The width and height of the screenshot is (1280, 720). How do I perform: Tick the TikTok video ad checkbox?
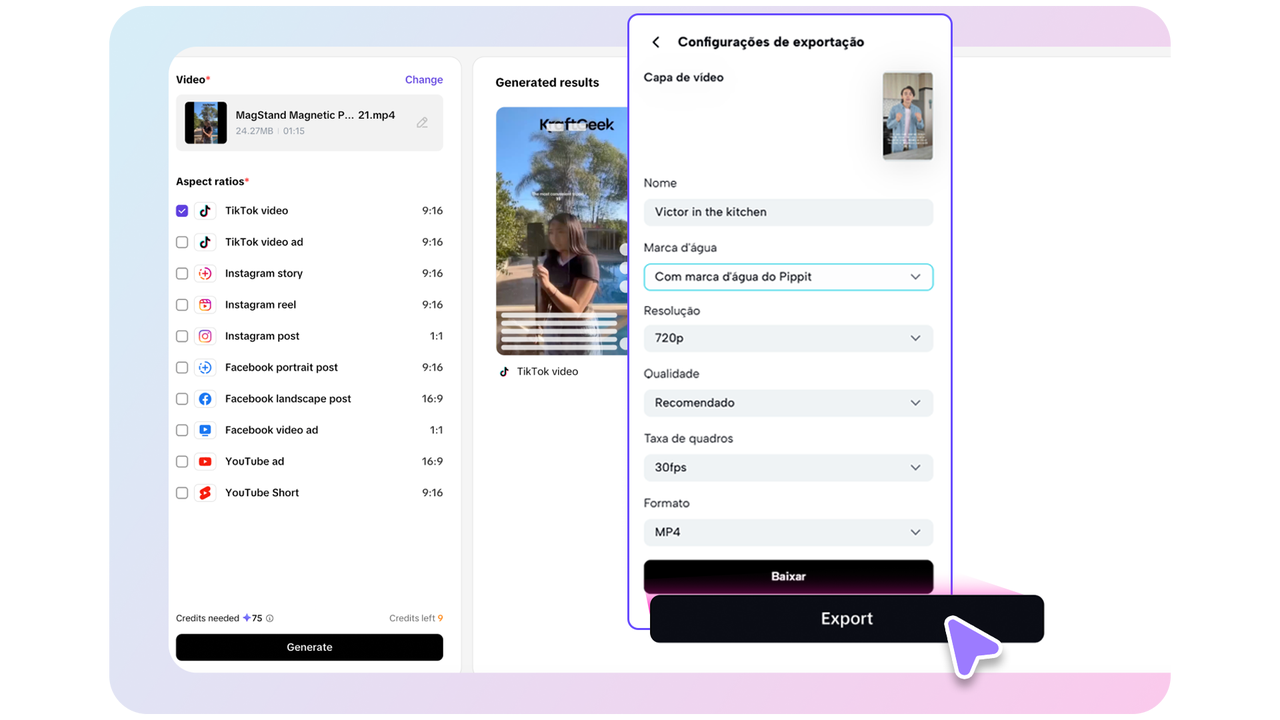[182, 242]
